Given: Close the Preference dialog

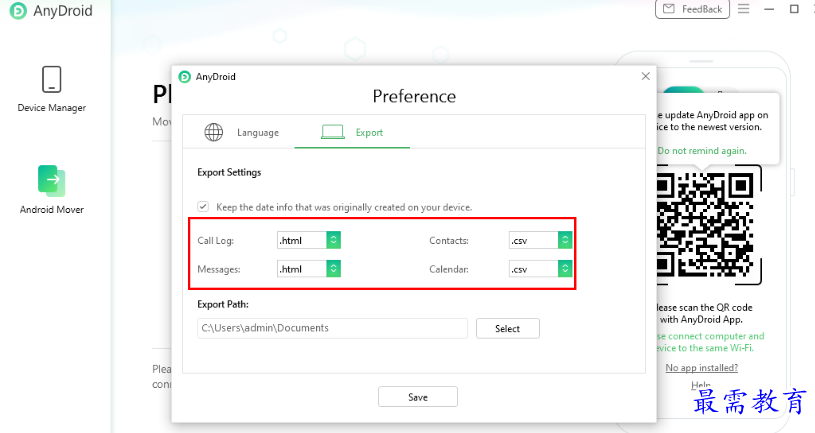Looking at the screenshot, I should coord(646,76).
